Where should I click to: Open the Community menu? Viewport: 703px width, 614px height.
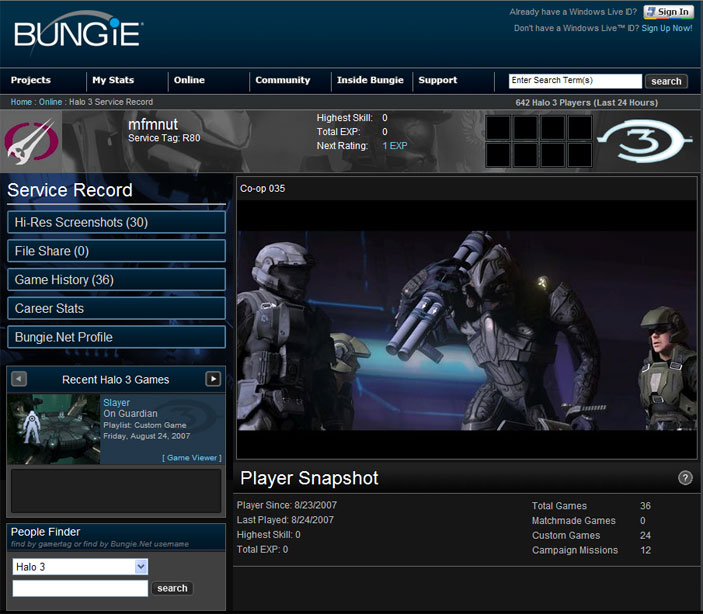(x=283, y=80)
